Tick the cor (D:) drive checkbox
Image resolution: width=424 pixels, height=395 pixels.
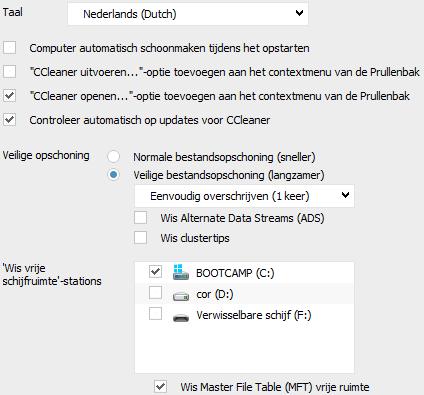coord(155,293)
